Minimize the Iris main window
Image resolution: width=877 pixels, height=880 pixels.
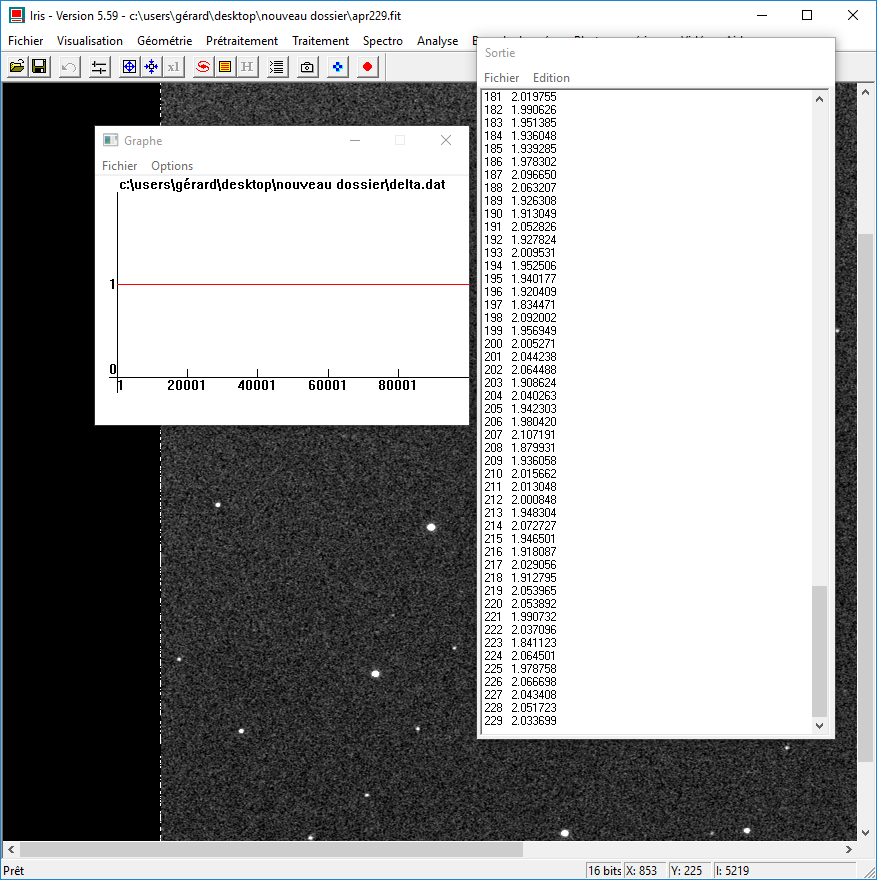pos(761,15)
